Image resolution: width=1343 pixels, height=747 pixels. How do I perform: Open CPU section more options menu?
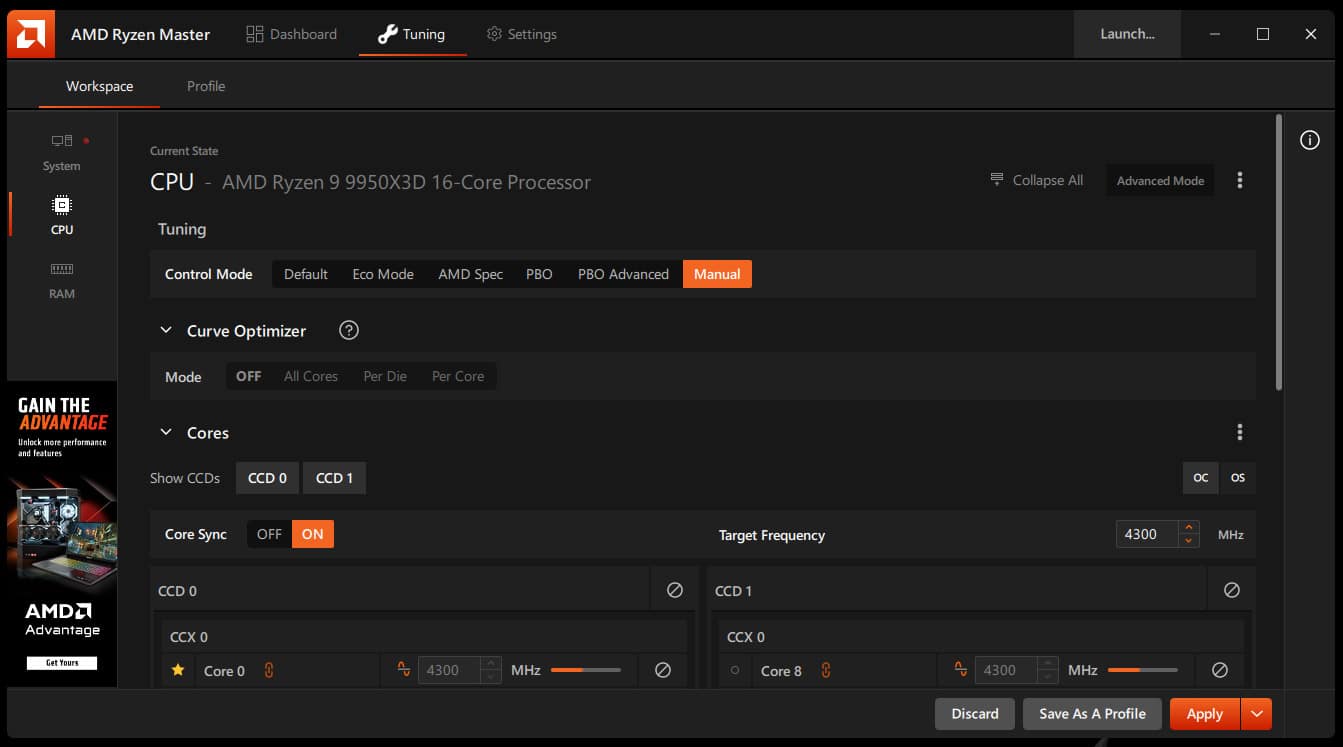1240,180
